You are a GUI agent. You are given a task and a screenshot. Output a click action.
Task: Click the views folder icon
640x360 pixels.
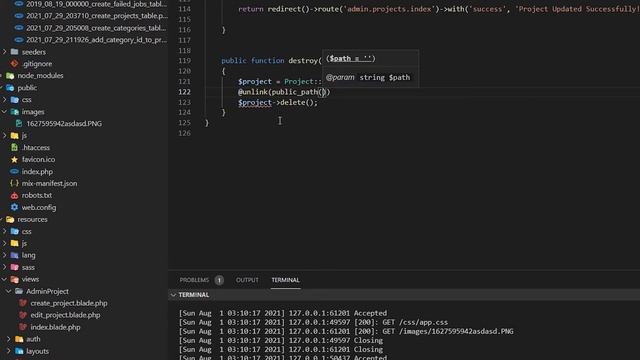tap(15, 279)
